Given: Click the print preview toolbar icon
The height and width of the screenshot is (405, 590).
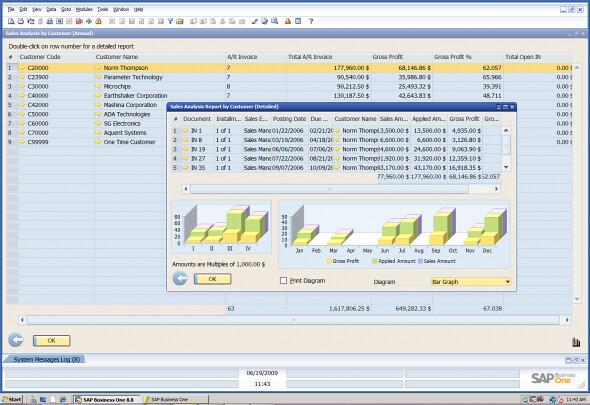Looking at the screenshot, I should (11, 21).
